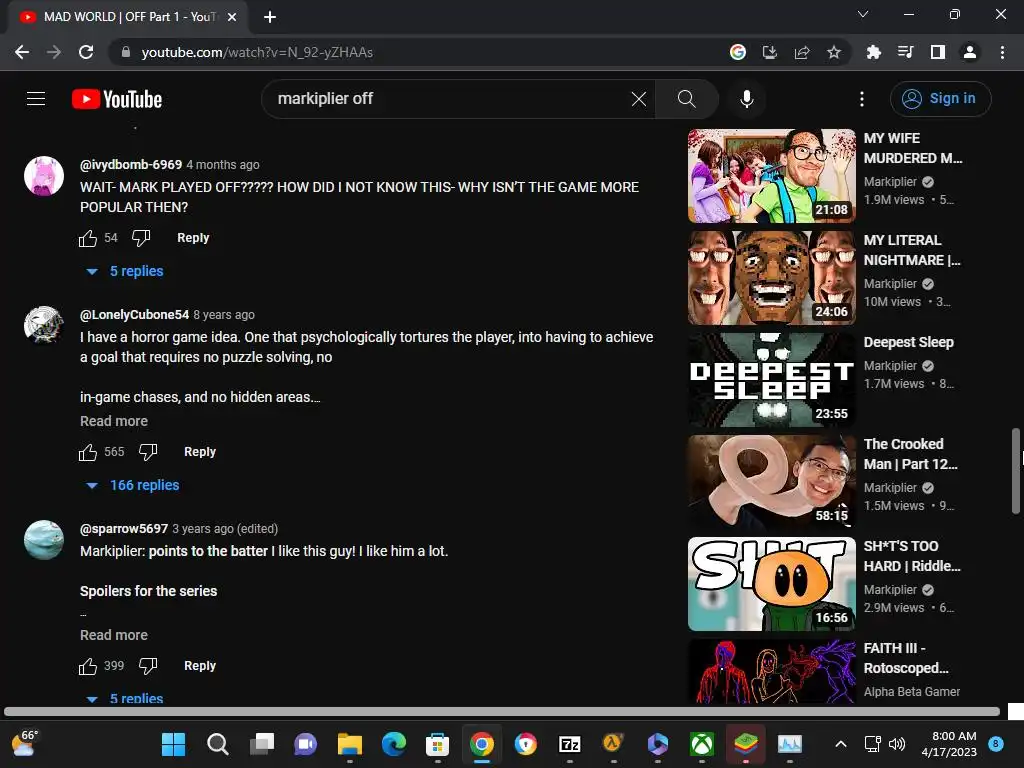Viewport: 1024px width, 768px height.
Task: Open The Crooked Man video thumbnail
Action: (771, 481)
